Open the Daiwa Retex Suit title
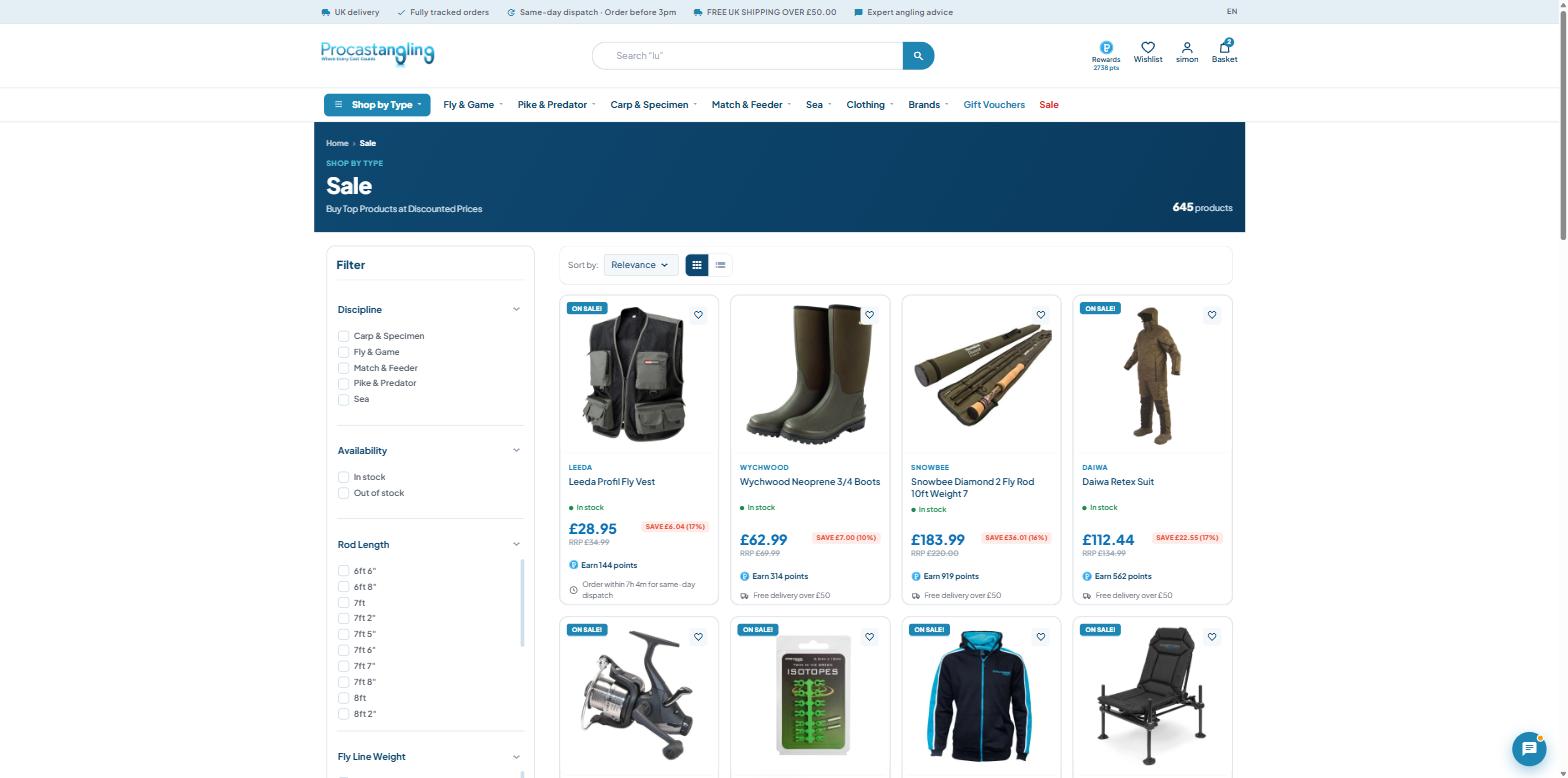 (x=1118, y=482)
